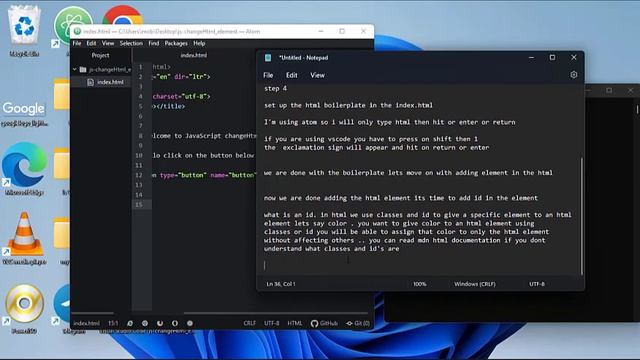
Task: Click line number 1 in Atom gutter
Action: (x=140, y=67)
